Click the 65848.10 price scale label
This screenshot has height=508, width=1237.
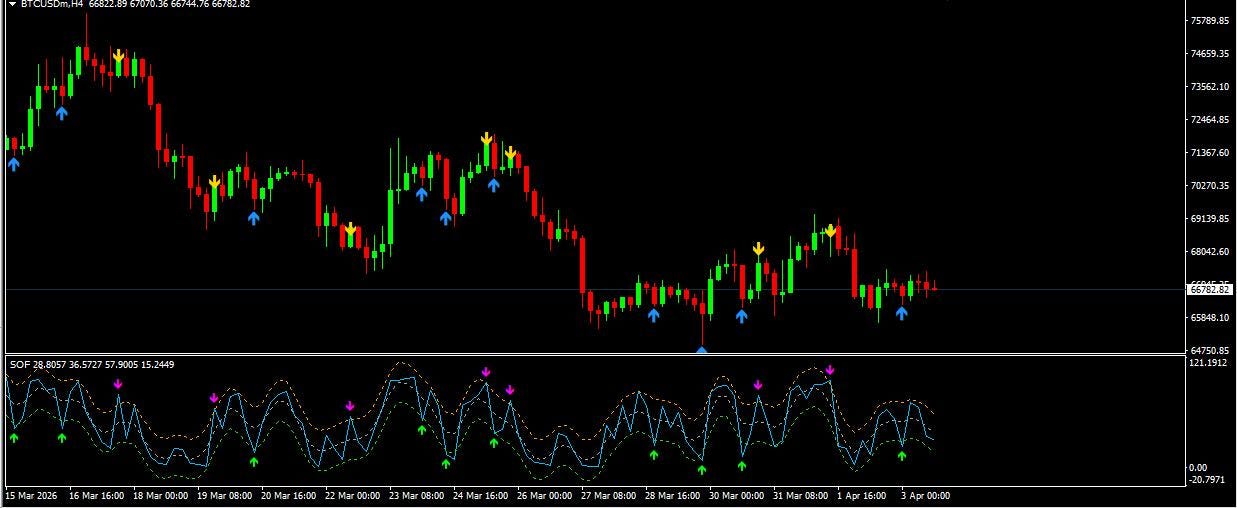(x=1209, y=318)
